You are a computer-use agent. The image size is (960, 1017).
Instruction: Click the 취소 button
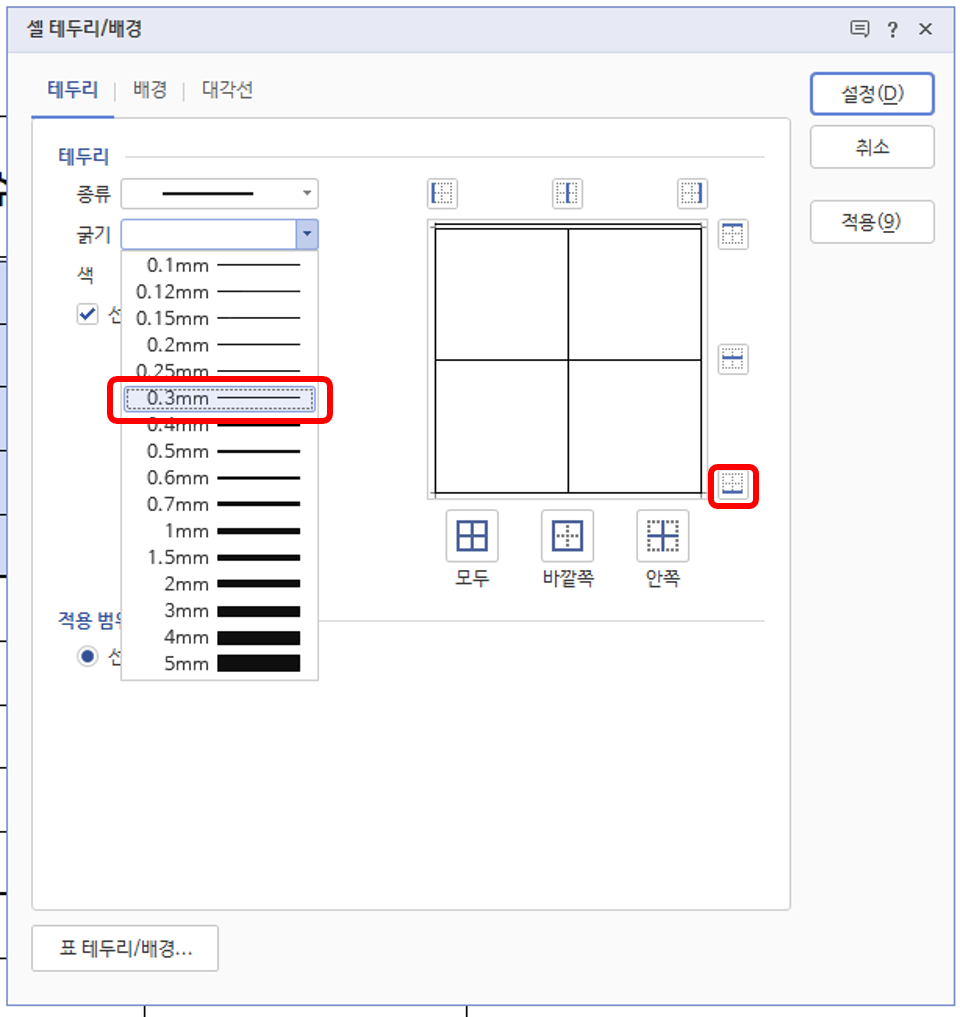[x=872, y=147]
